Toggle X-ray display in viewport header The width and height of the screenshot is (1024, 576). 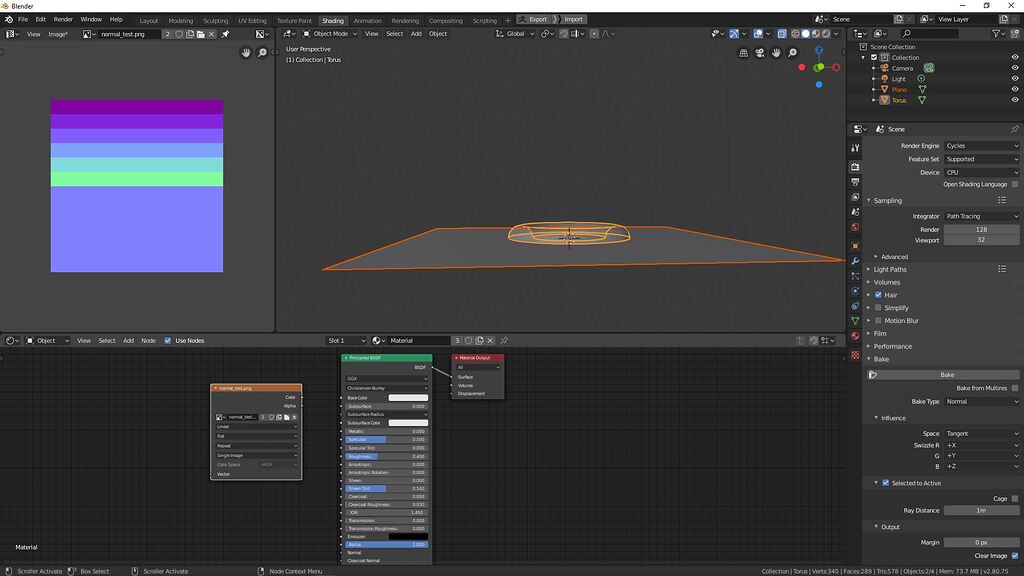point(782,34)
